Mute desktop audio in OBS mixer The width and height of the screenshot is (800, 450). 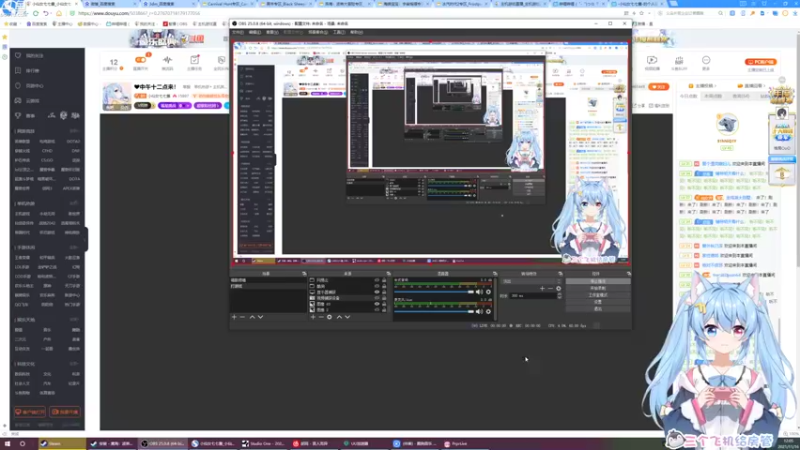[479, 292]
